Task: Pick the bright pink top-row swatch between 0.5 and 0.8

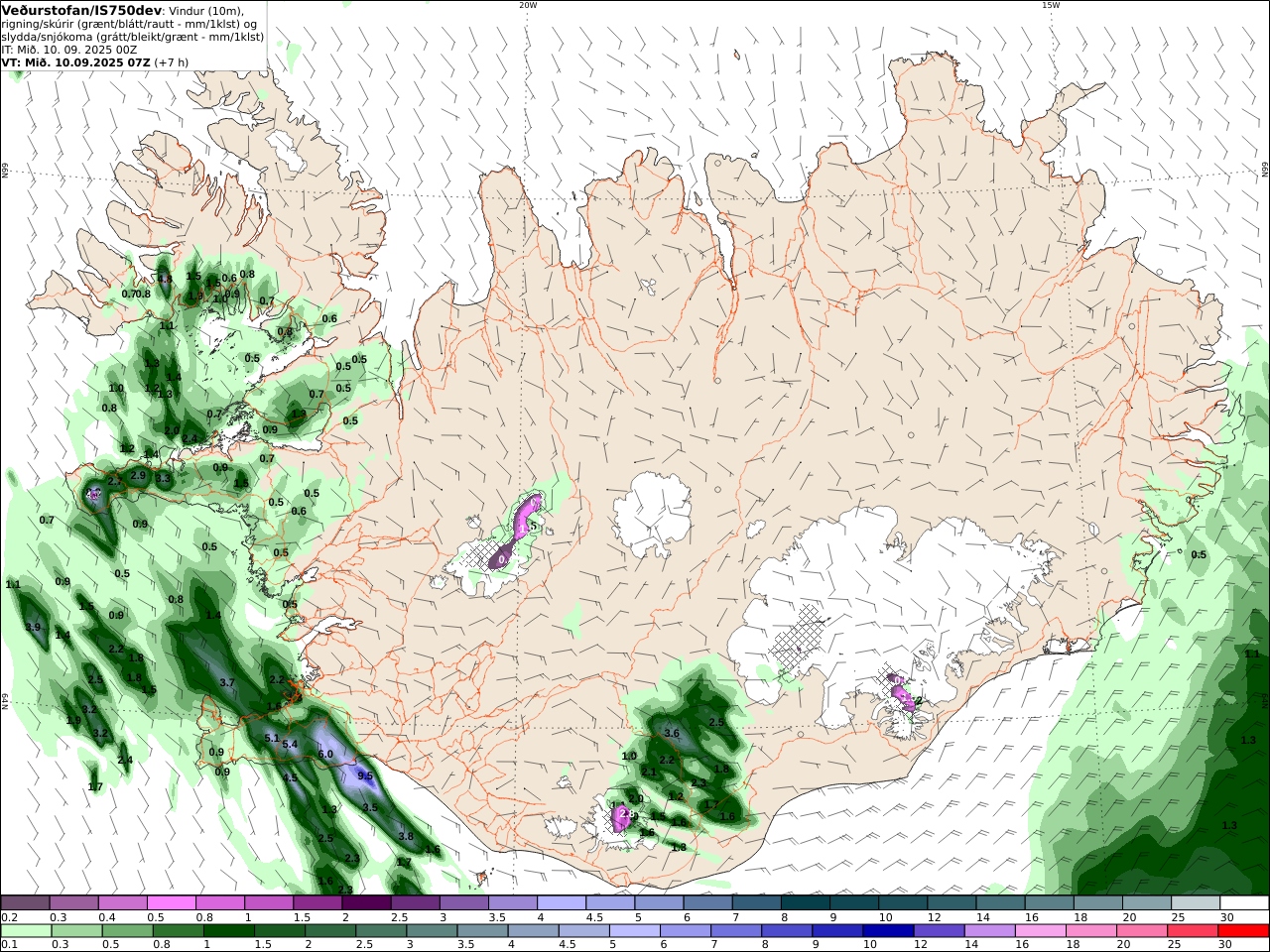Action: (x=171, y=903)
